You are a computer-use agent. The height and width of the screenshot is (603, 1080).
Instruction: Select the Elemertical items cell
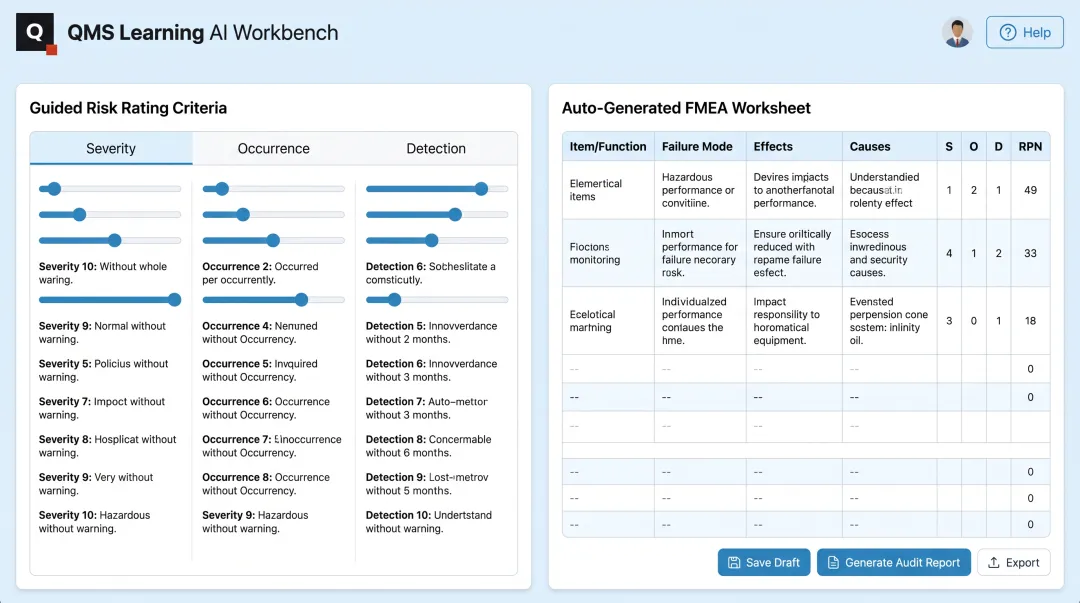608,190
